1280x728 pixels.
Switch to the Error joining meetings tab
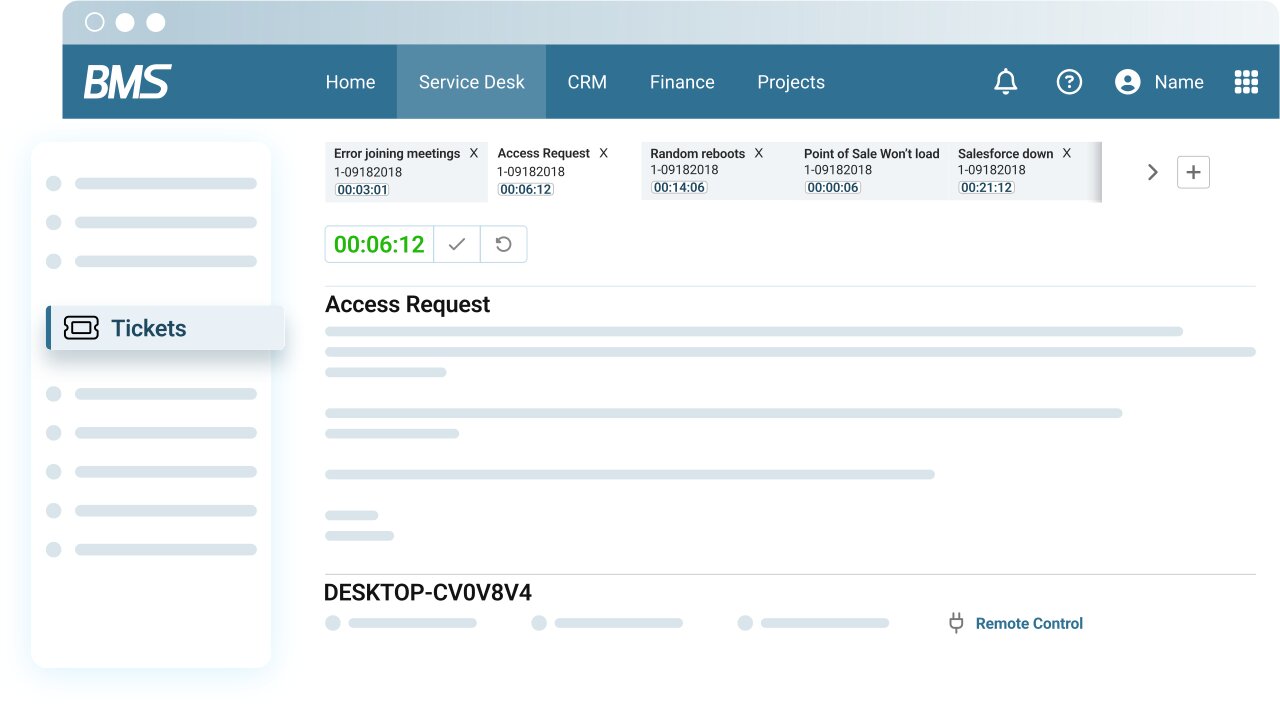(406, 172)
